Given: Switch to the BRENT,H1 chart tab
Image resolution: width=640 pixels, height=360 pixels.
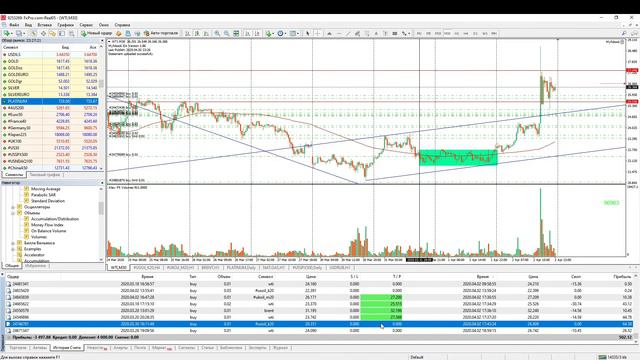Looking at the screenshot, I should coord(211,268).
